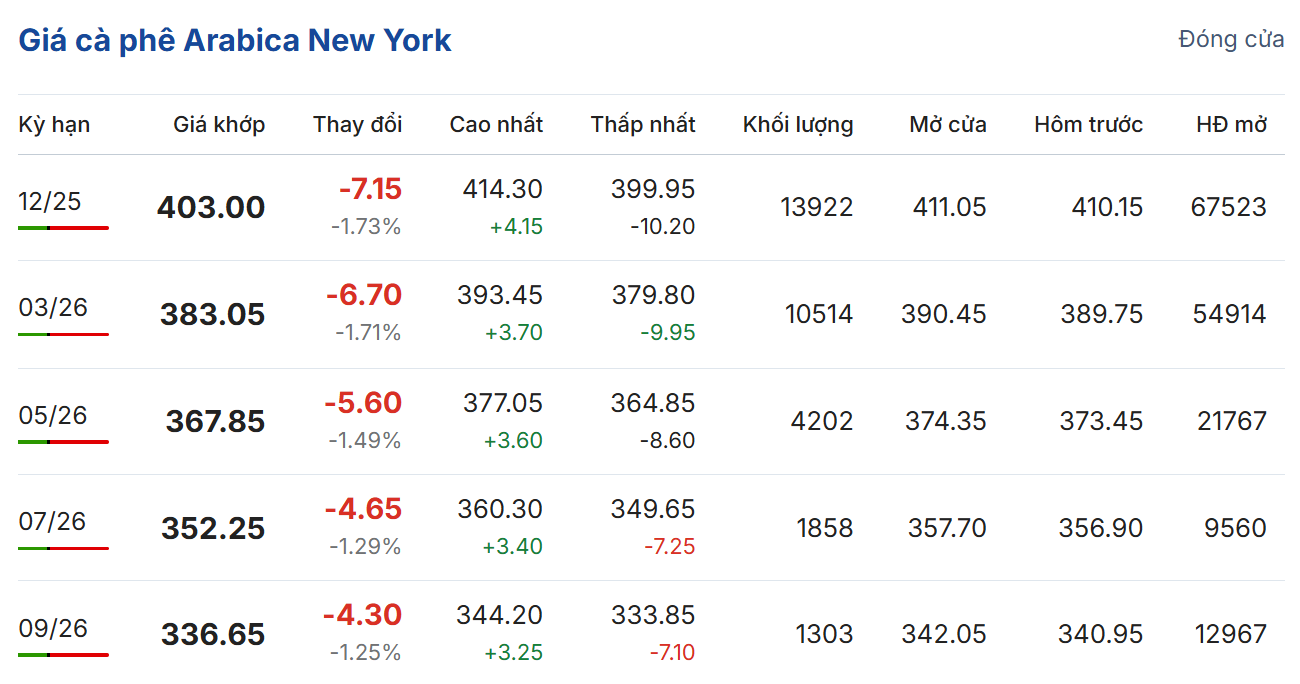The height and width of the screenshot is (684, 1300).
Task: Click the 'Hôm trước' column header
Action: point(1088,125)
